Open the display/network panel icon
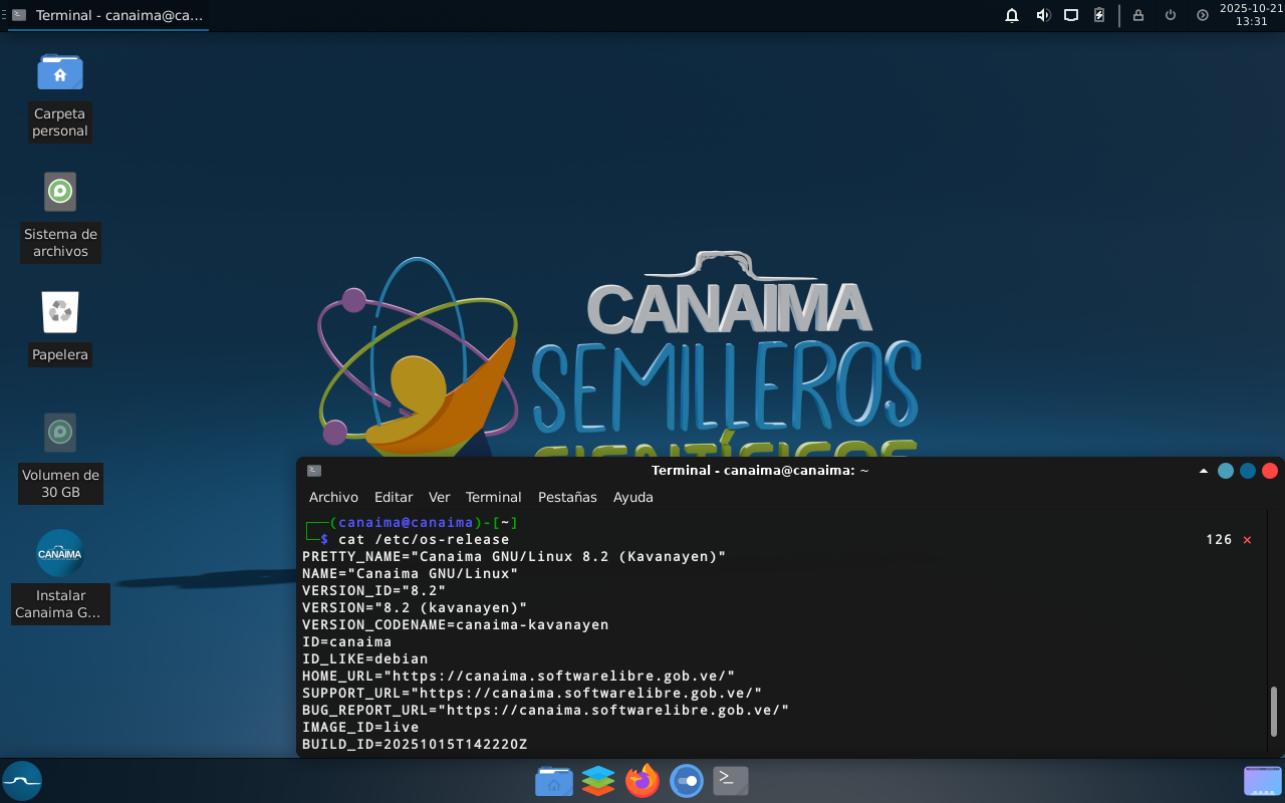The width and height of the screenshot is (1285, 803). click(1071, 15)
